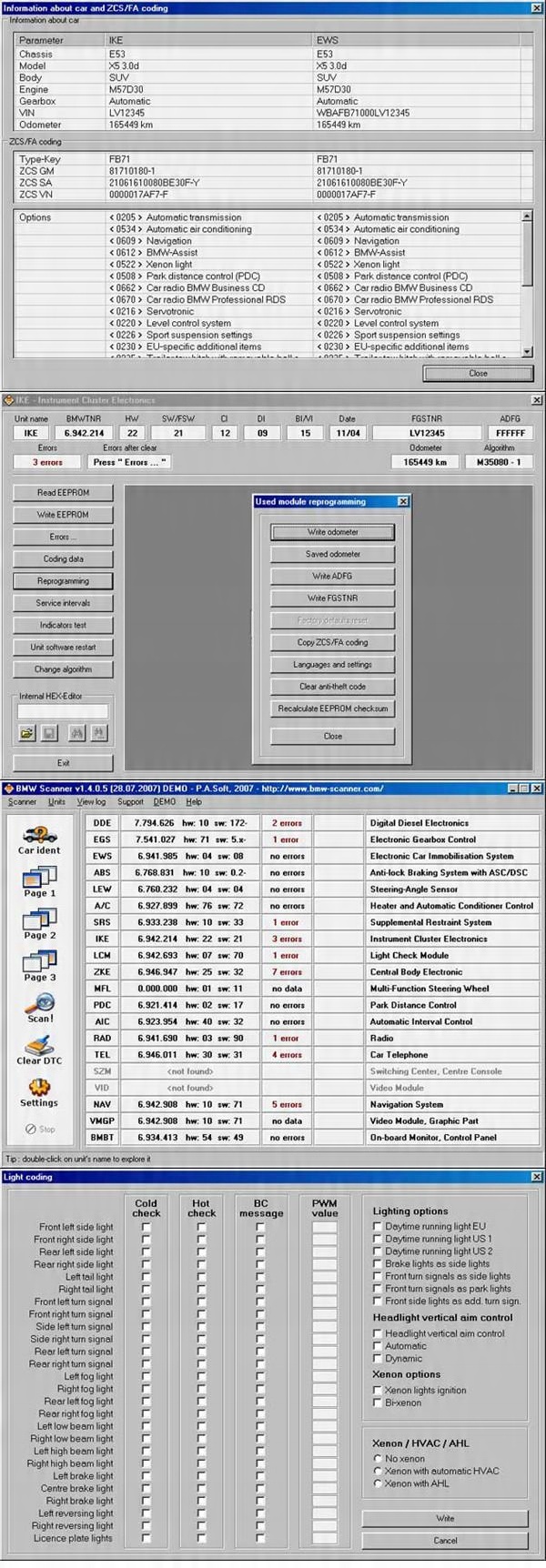
Task: Click the Write ADFG button
Action: [332, 576]
